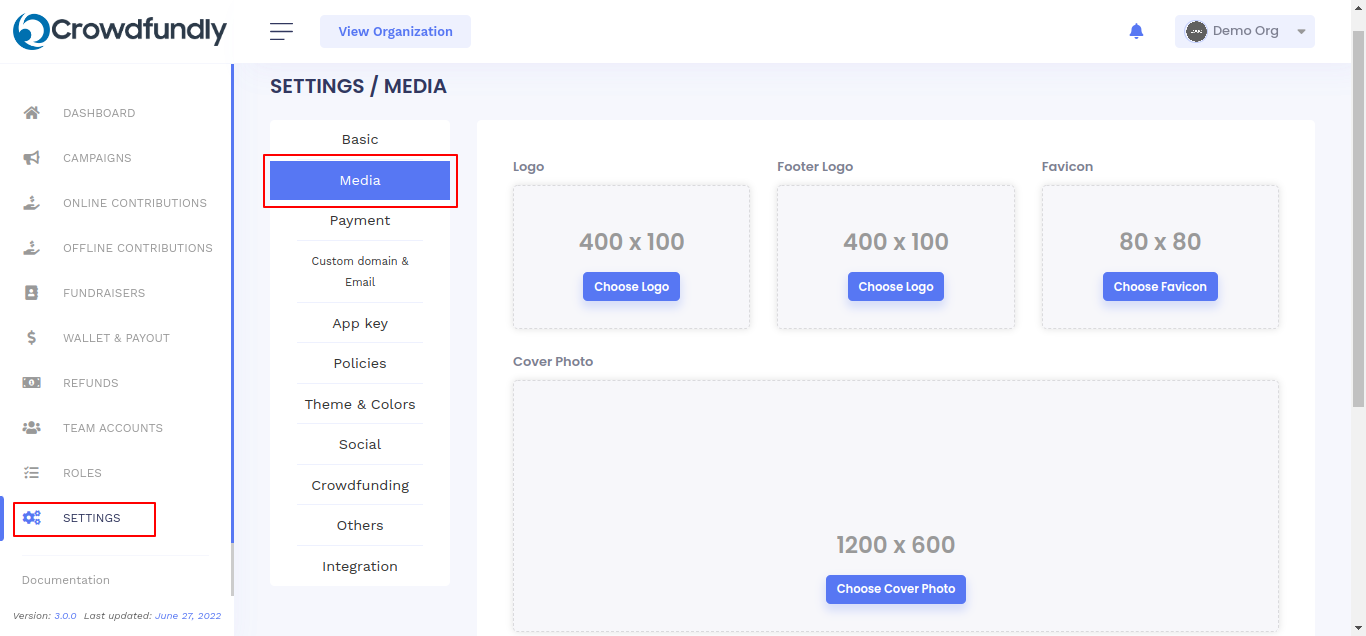Open Campaigns in the sidebar
The height and width of the screenshot is (636, 1366).
coord(97,158)
